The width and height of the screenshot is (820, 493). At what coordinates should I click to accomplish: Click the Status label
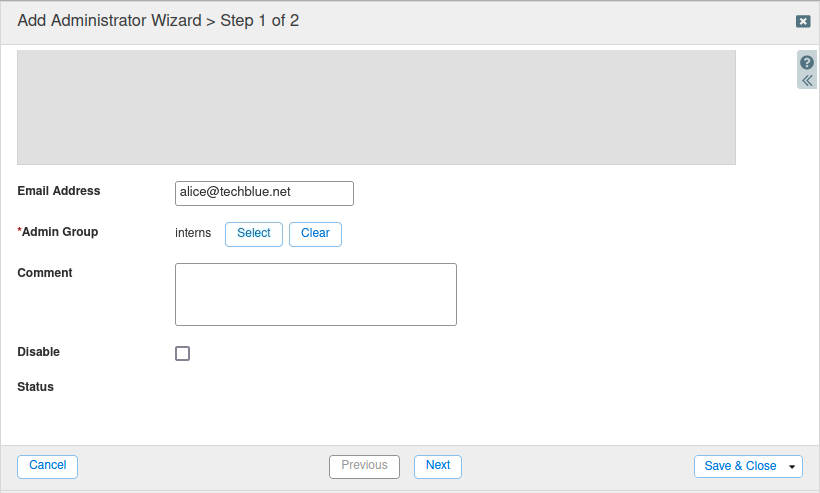[x=36, y=387]
